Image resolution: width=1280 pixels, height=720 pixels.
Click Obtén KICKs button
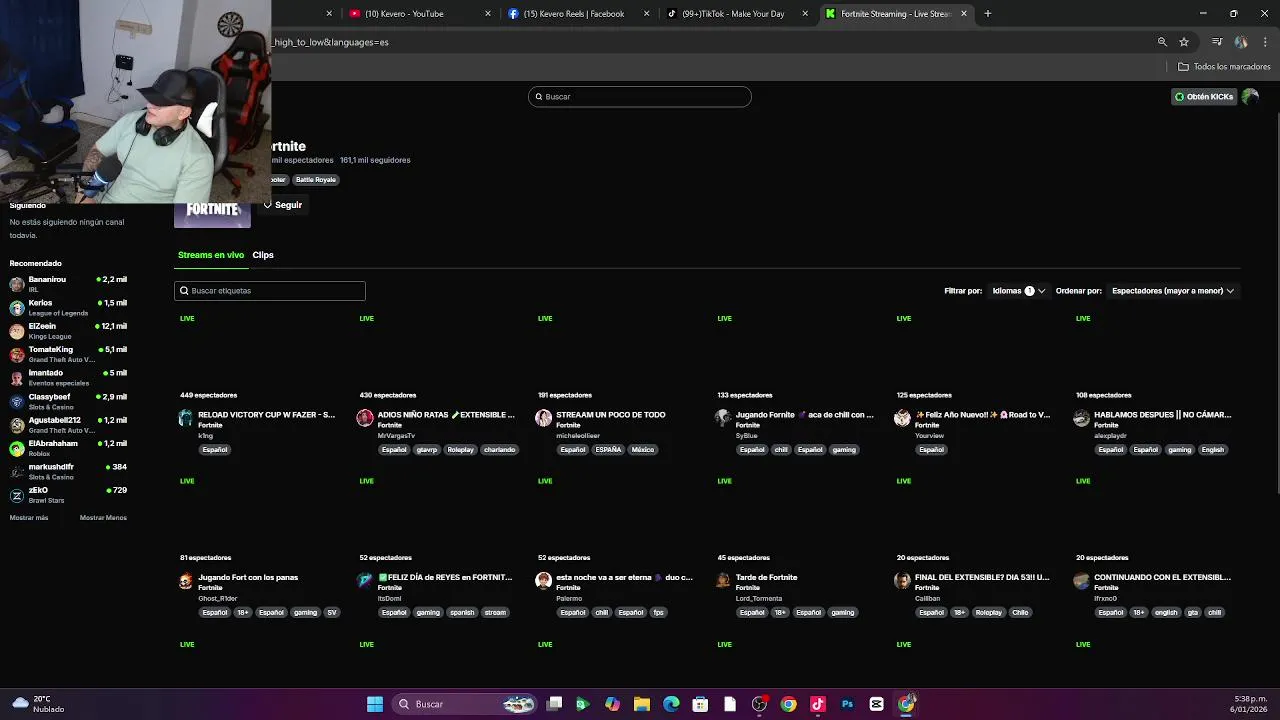1204,97
